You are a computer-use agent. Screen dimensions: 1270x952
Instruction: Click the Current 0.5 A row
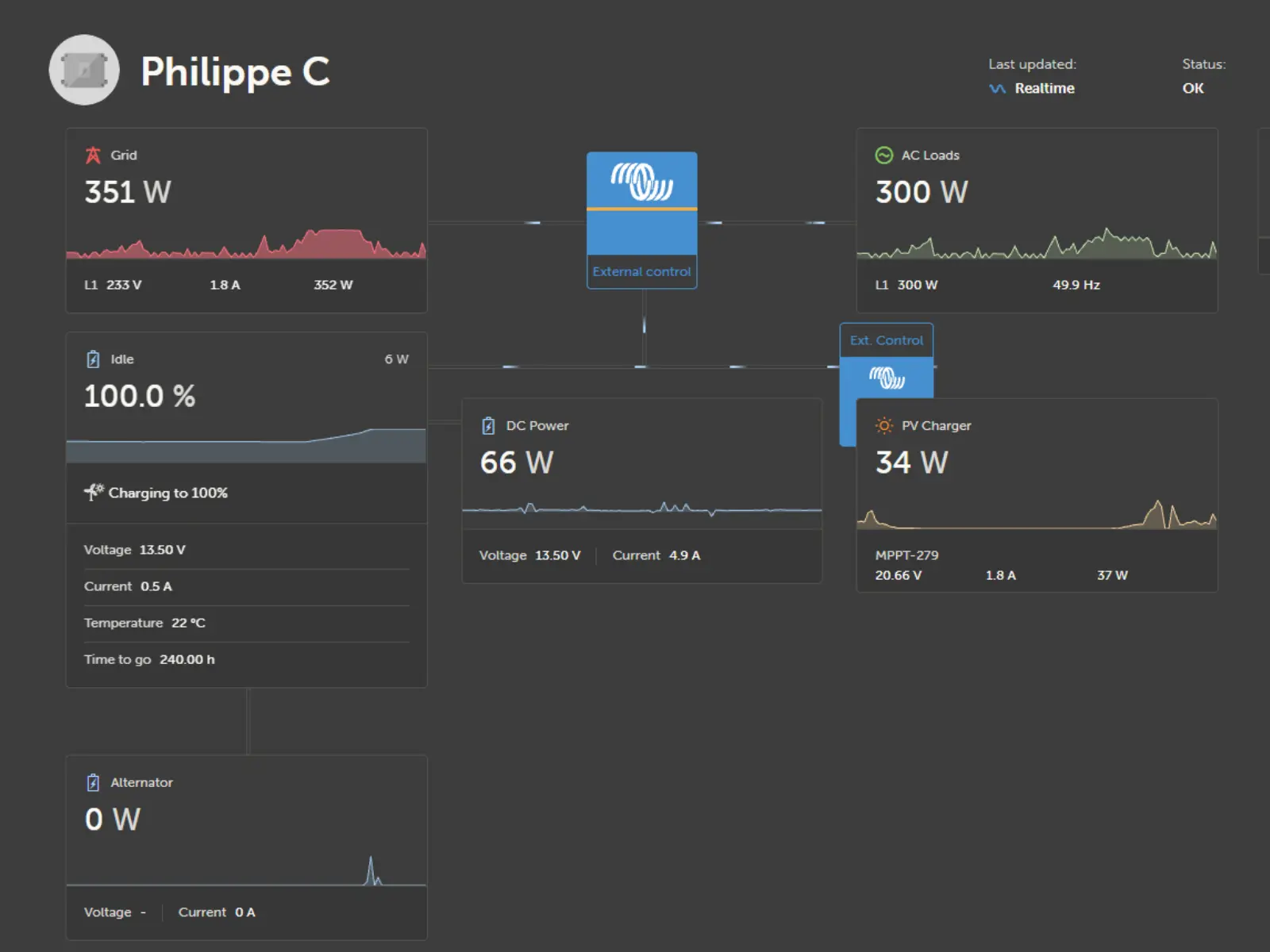(246, 586)
